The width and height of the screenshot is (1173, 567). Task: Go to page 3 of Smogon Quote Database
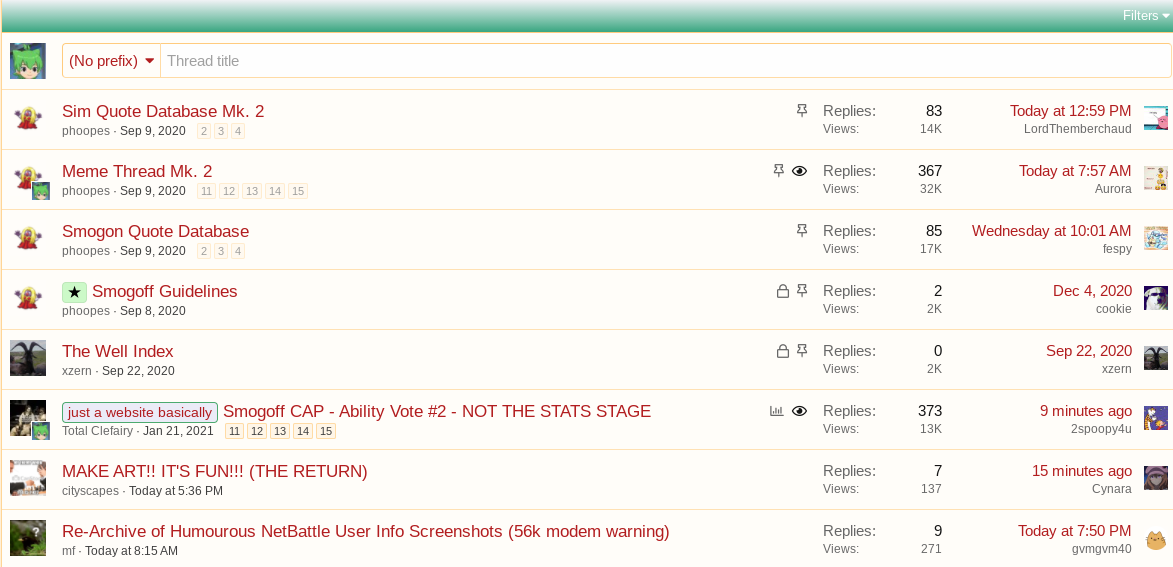click(x=221, y=251)
